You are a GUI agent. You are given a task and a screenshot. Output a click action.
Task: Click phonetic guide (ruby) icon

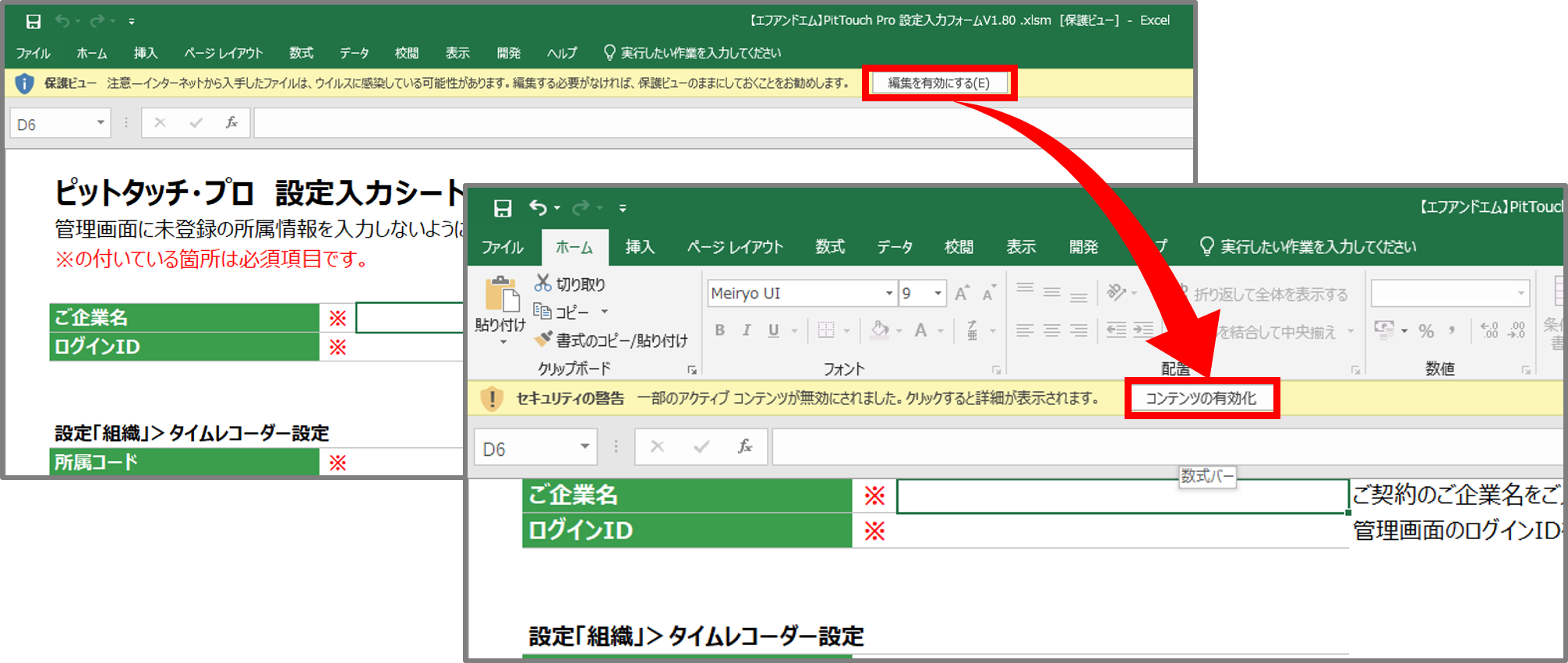(972, 330)
